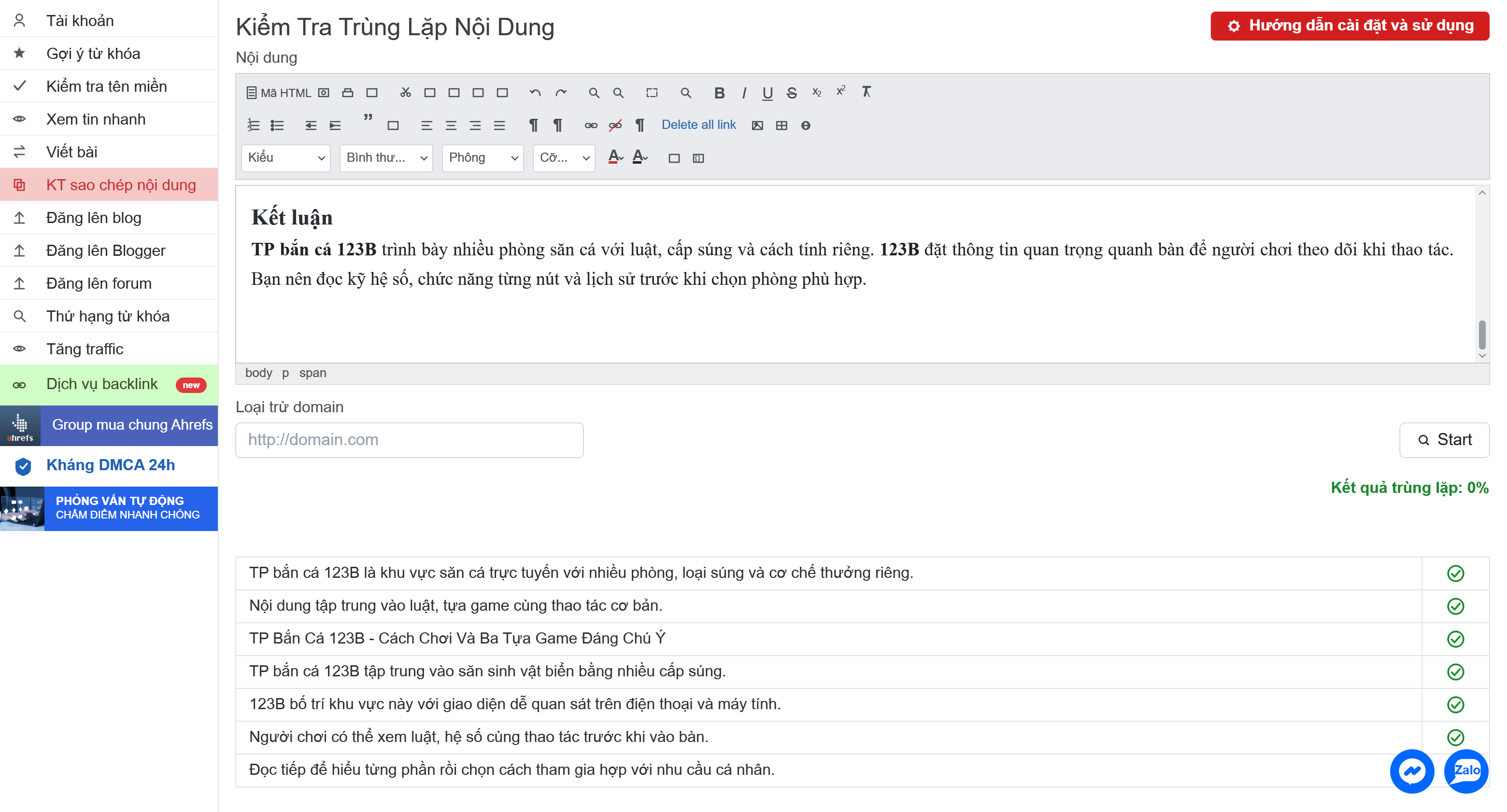Image resolution: width=1507 pixels, height=812 pixels.
Task: Open the Messenger chat bubble
Action: click(x=1412, y=771)
